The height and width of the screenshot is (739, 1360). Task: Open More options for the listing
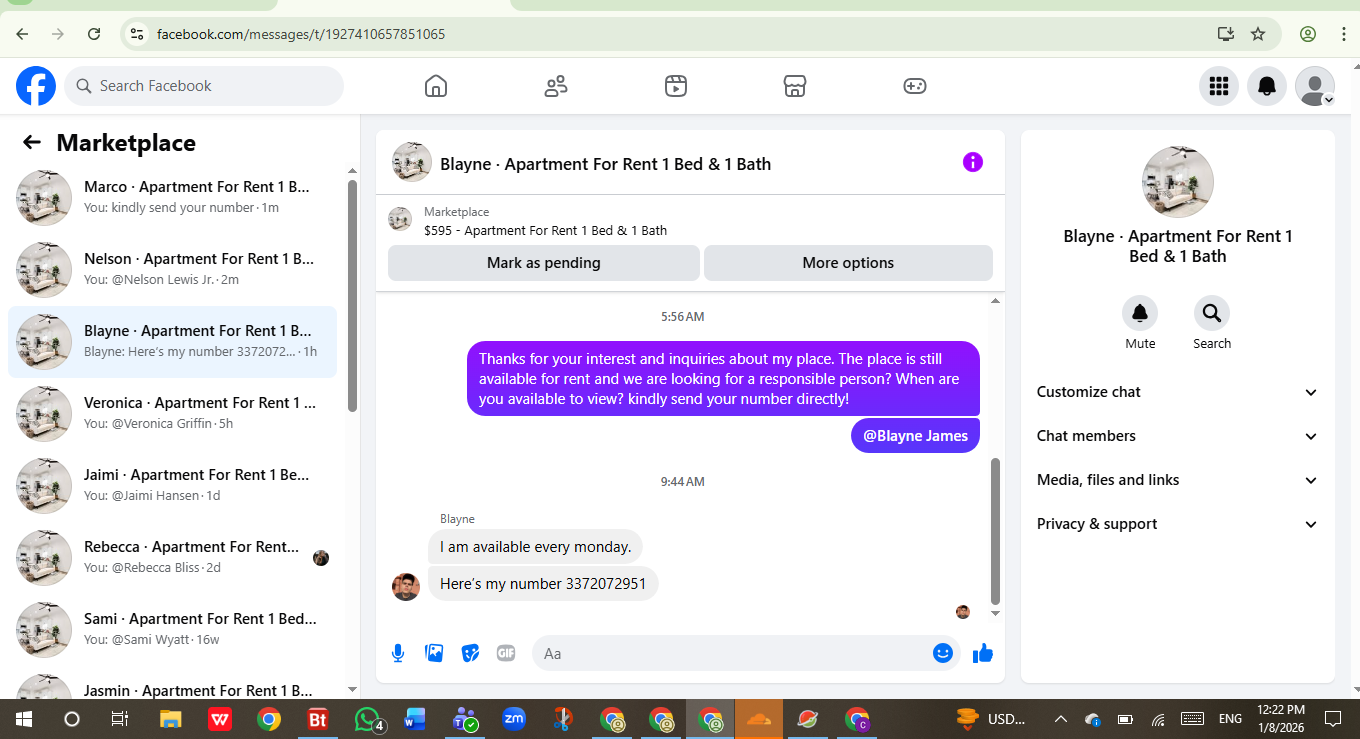848,263
